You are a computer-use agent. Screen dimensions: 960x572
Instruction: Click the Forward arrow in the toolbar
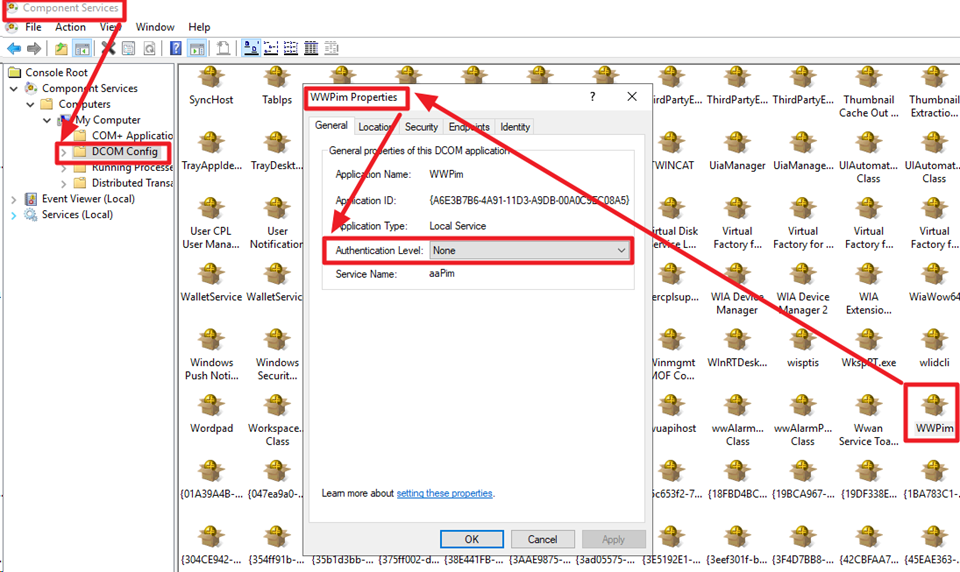(x=34, y=48)
